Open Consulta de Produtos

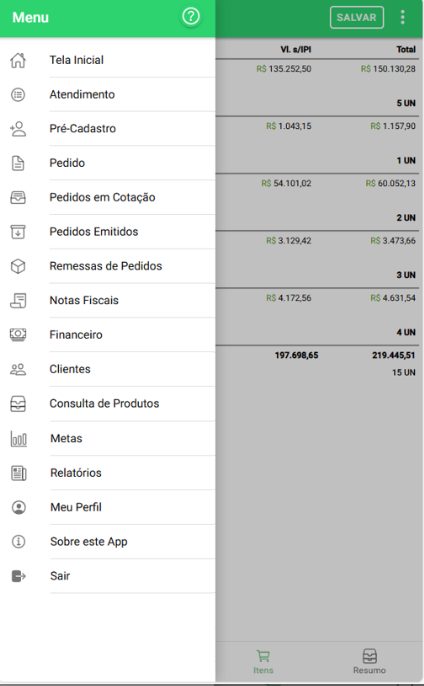[x=108, y=403]
